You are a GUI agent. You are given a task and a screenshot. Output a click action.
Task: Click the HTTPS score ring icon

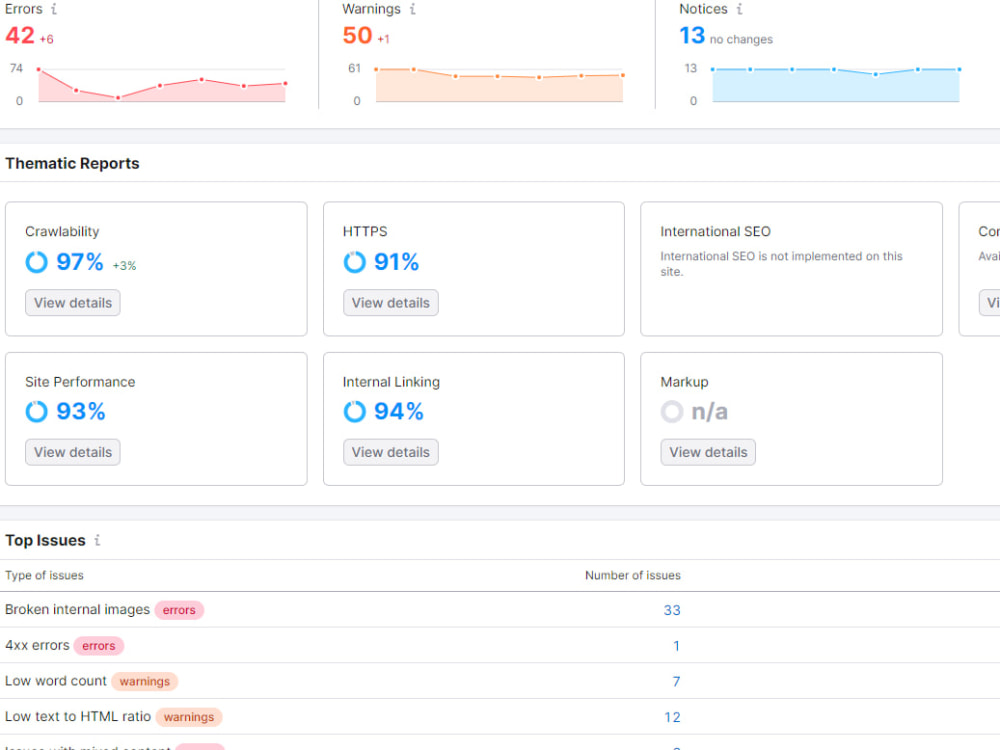(x=355, y=262)
